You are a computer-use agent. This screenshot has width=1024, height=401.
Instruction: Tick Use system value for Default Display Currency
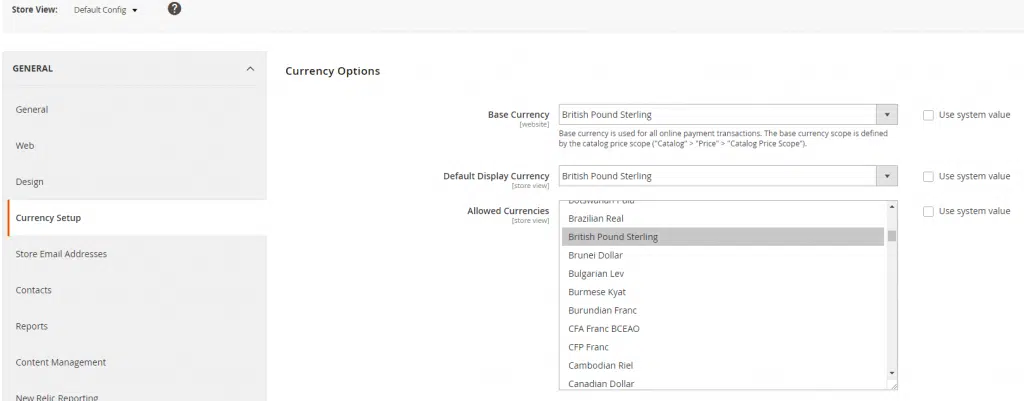[928, 176]
